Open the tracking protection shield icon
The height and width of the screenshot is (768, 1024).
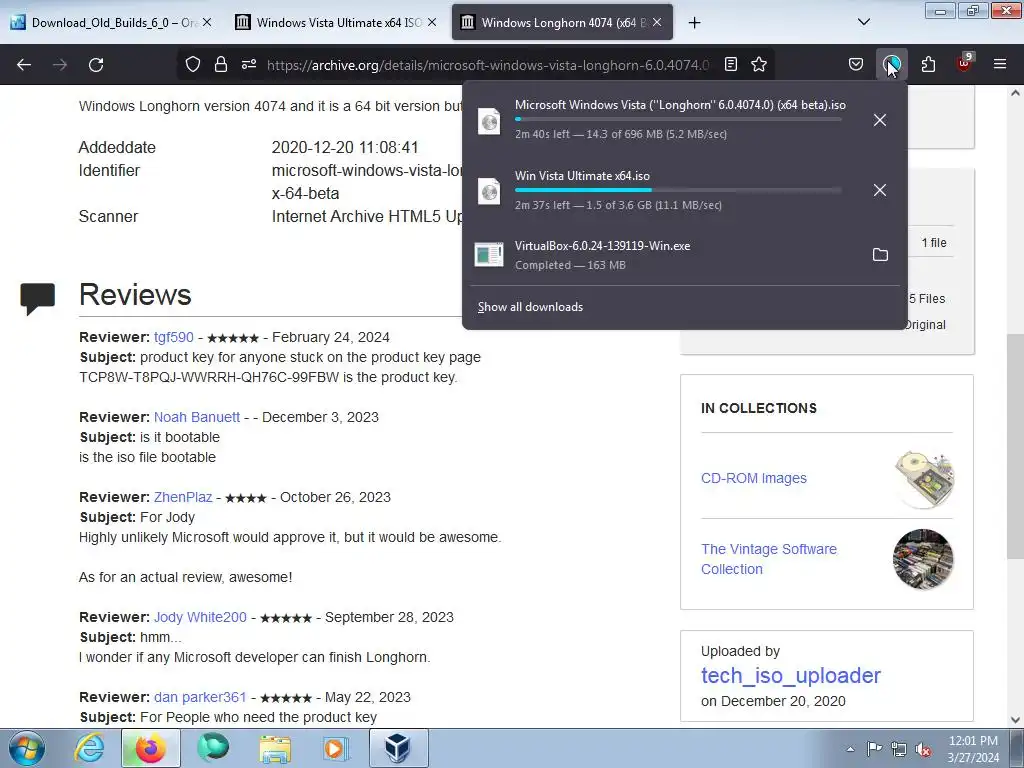click(193, 64)
